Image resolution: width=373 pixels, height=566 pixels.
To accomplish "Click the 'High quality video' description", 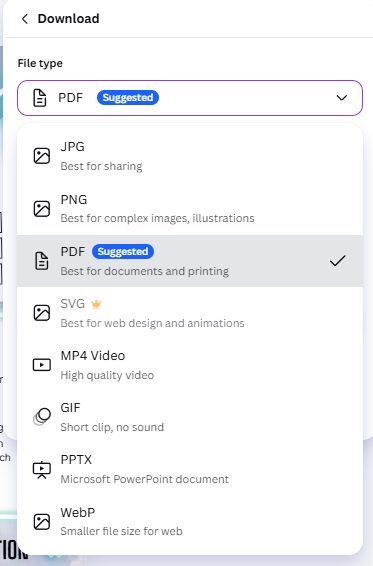I will (107, 375).
